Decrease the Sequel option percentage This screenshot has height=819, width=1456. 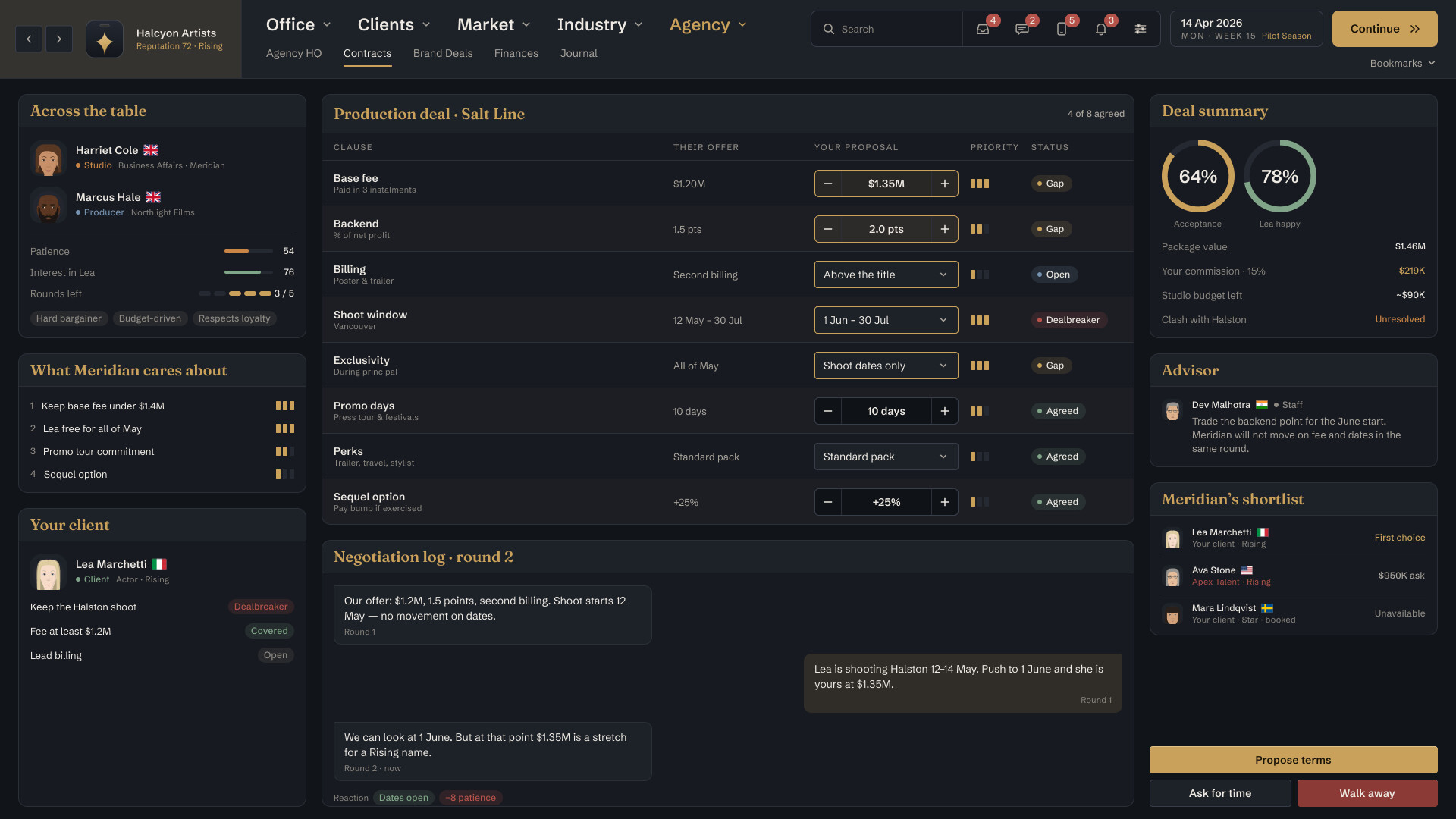click(828, 502)
